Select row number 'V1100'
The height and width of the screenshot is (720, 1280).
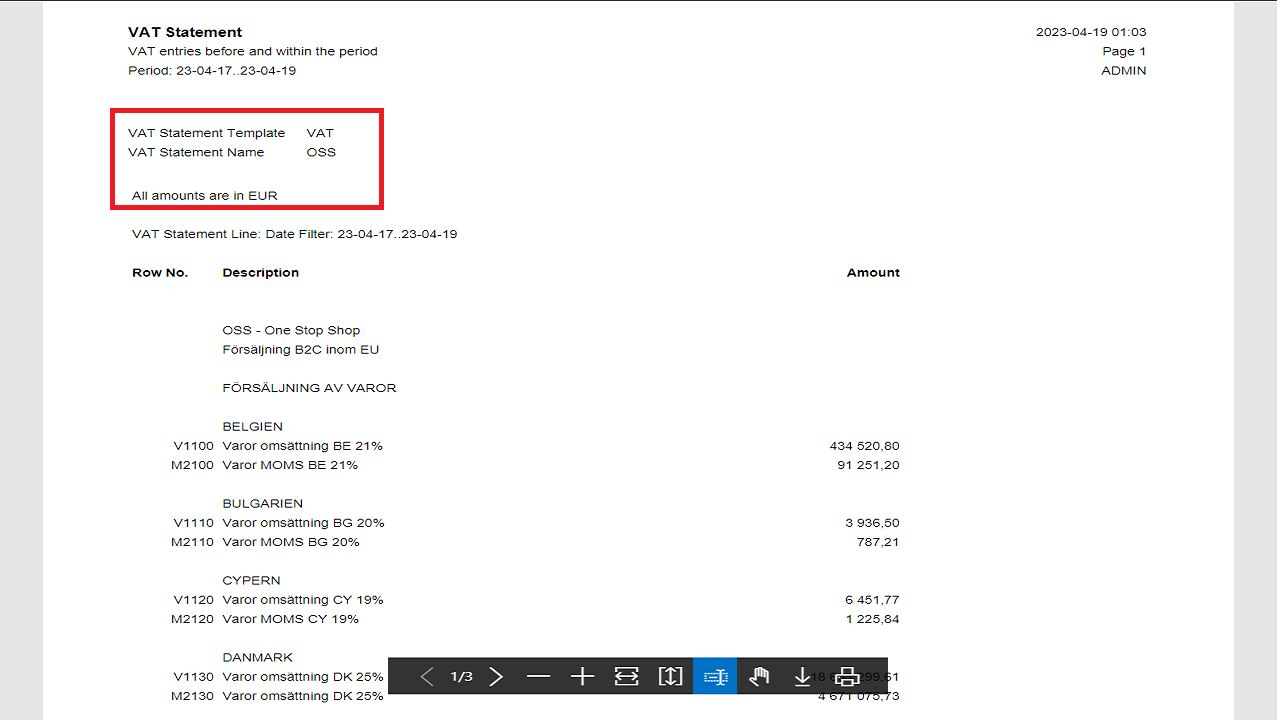coord(194,446)
